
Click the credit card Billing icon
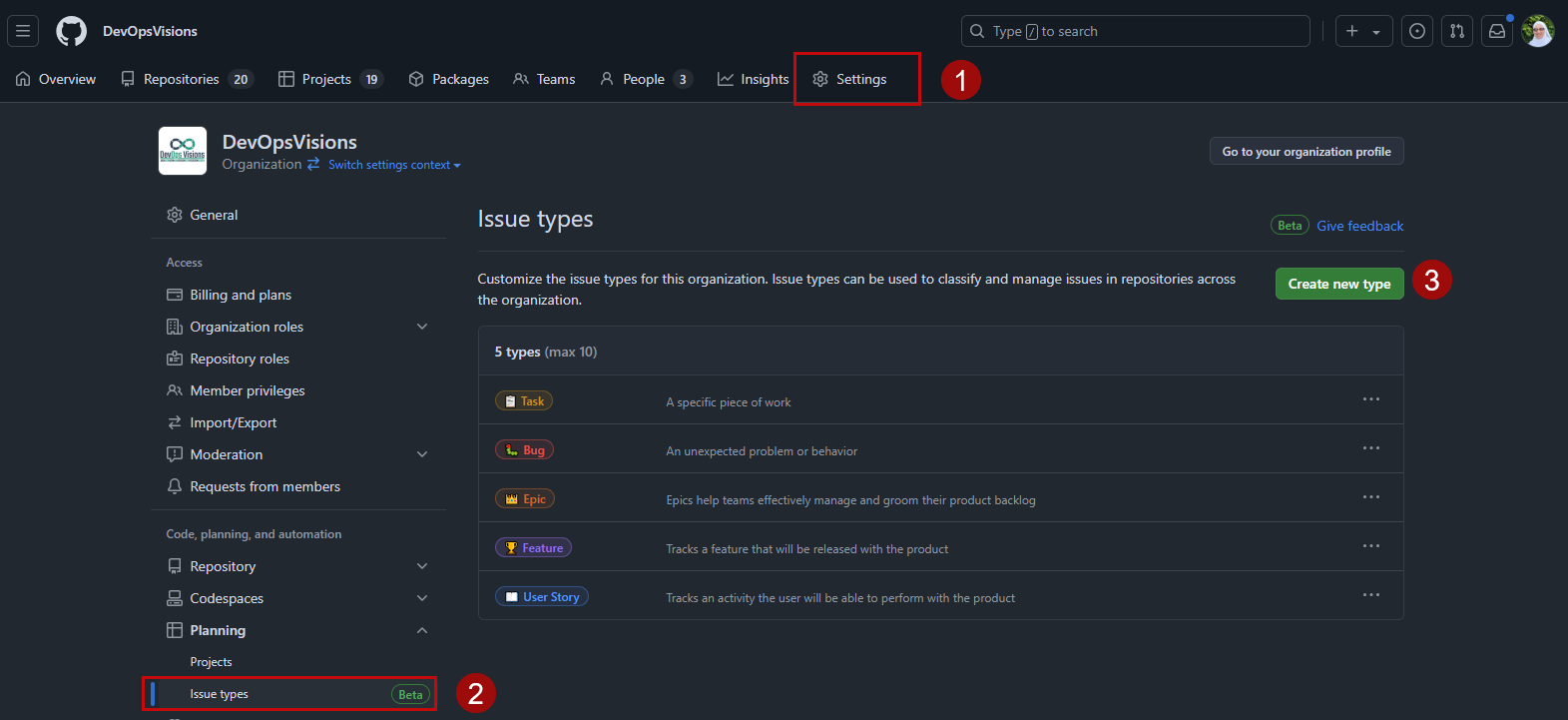(x=175, y=295)
